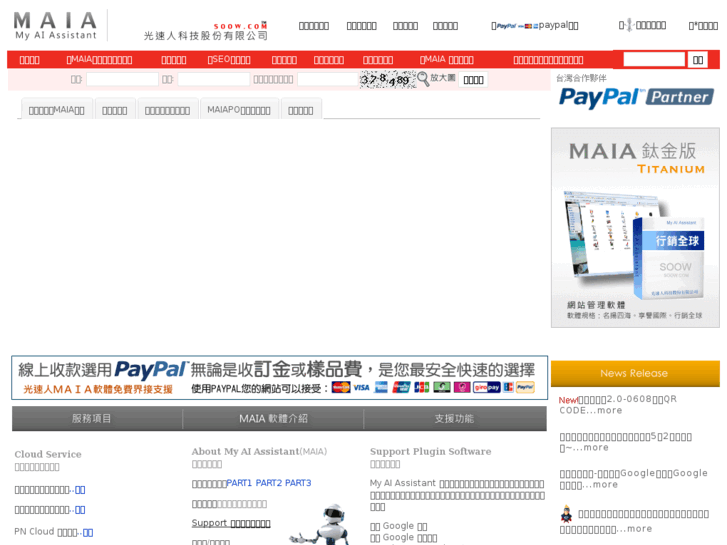Select the 服務項目 section tab

tap(97, 418)
